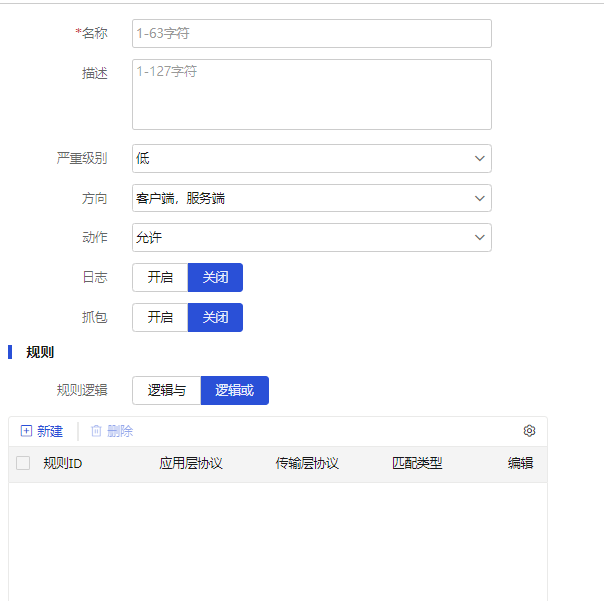Set 抓包 to 关闭
This screenshot has width=604, height=614.
pyautogui.click(x=215, y=317)
